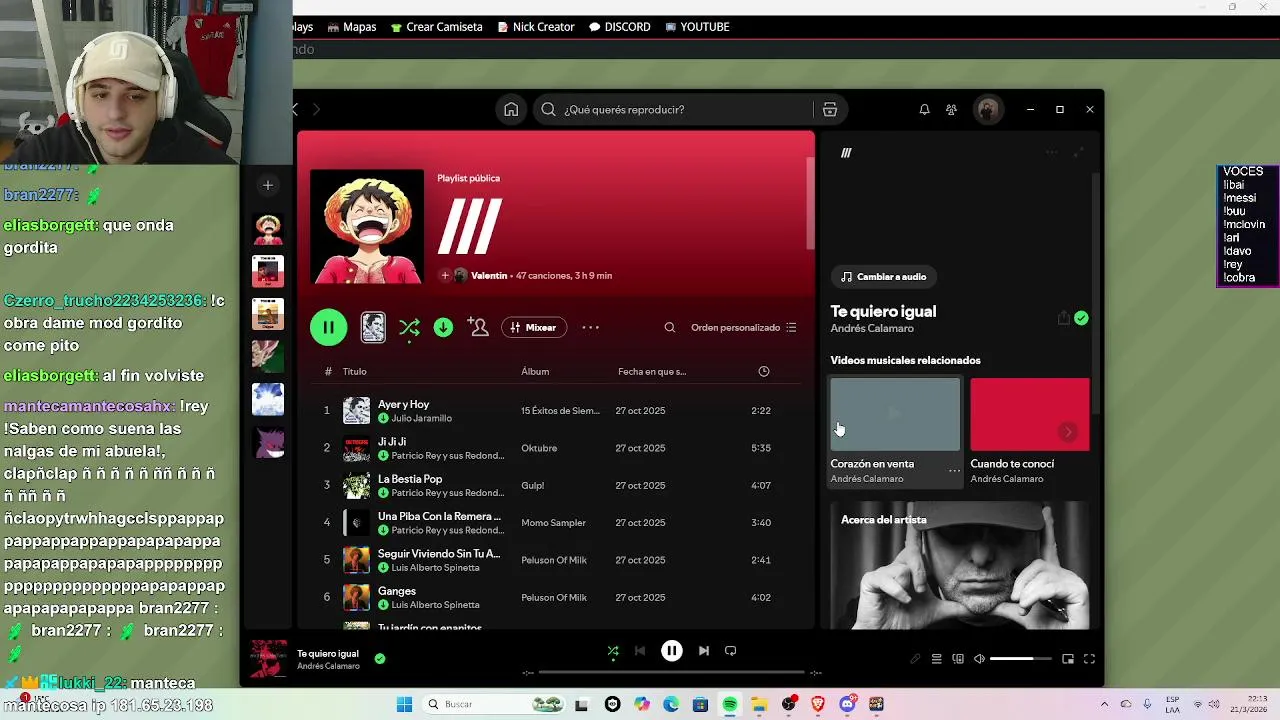Sort by the Título column header

[354, 372]
